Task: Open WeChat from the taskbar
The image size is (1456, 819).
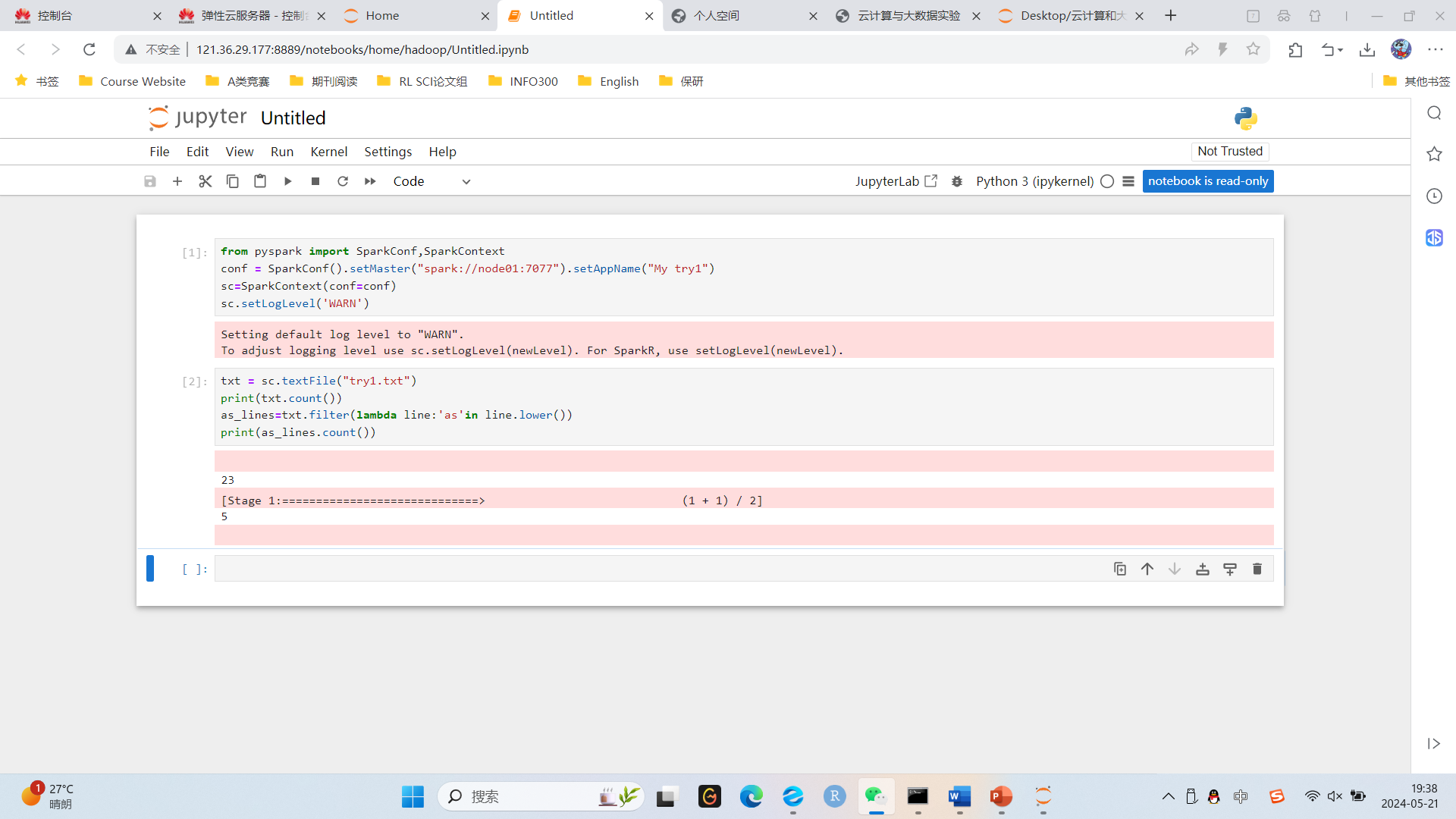Action: (876, 796)
